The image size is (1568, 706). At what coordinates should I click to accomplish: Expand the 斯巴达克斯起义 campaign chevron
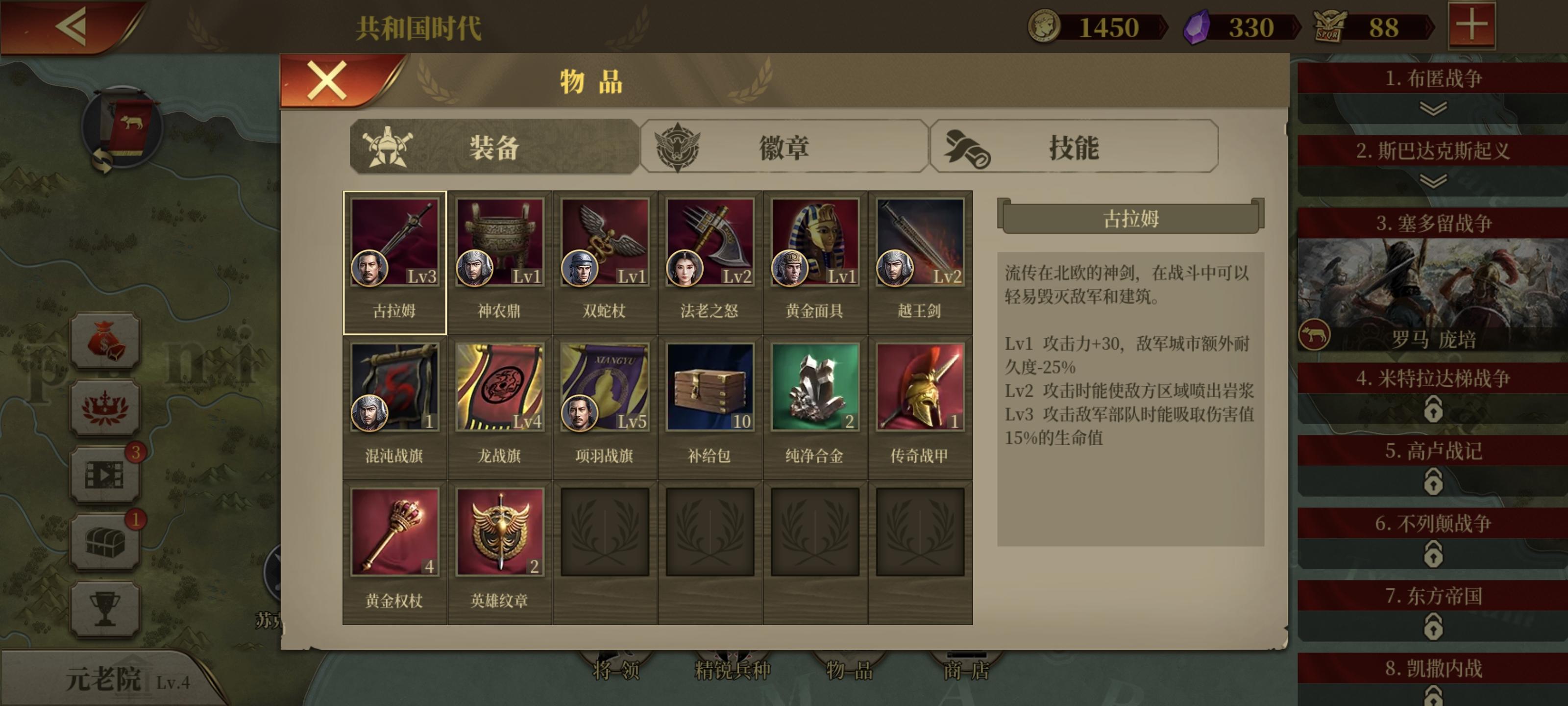1432,181
